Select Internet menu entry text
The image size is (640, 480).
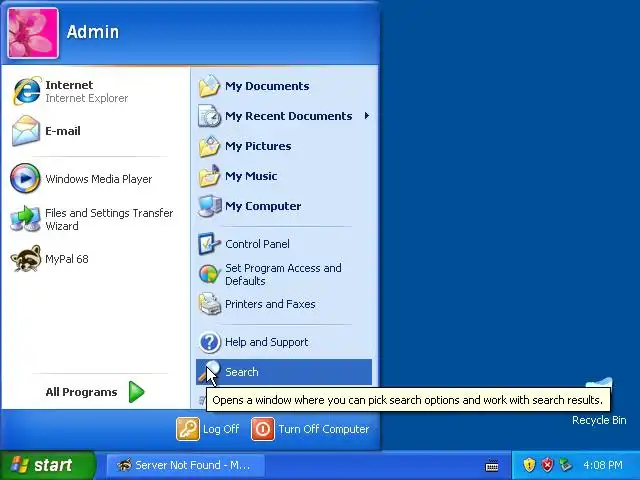(x=69, y=85)
